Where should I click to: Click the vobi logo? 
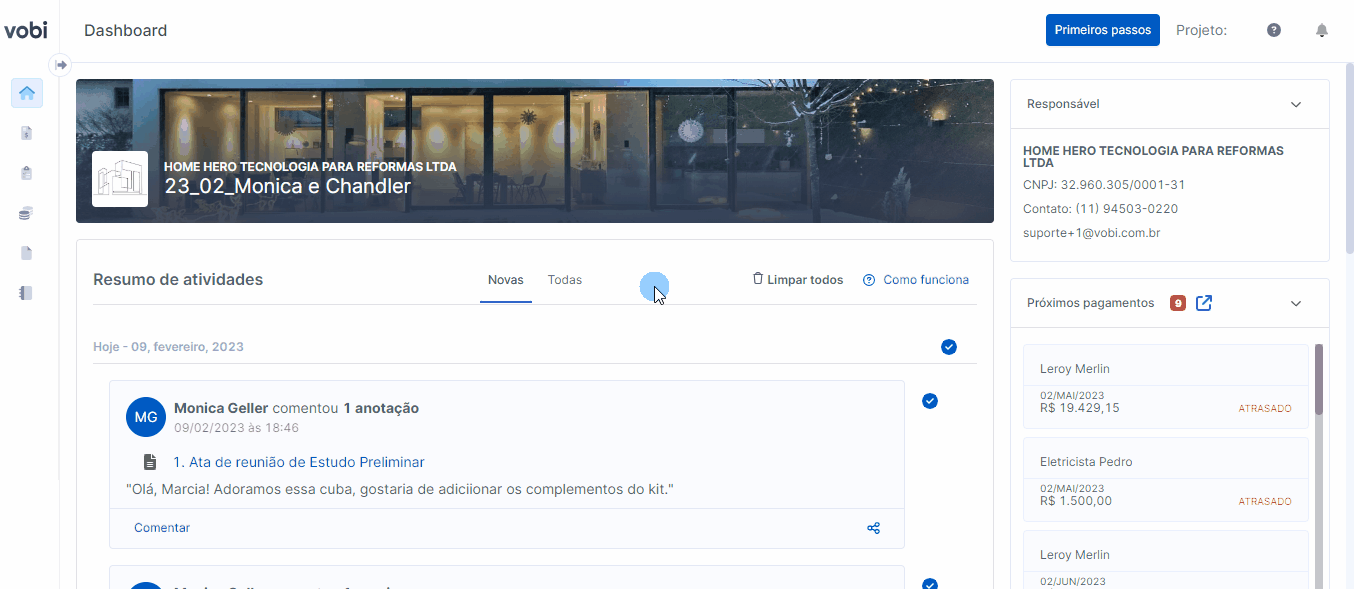25,30
